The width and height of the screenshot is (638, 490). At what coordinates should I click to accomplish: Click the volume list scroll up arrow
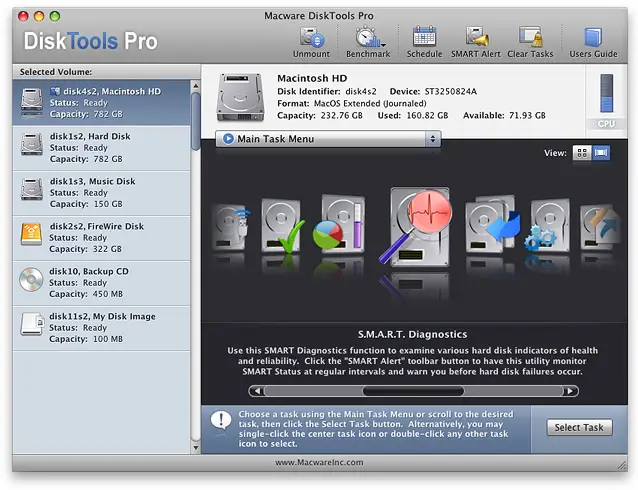point(196,86)
